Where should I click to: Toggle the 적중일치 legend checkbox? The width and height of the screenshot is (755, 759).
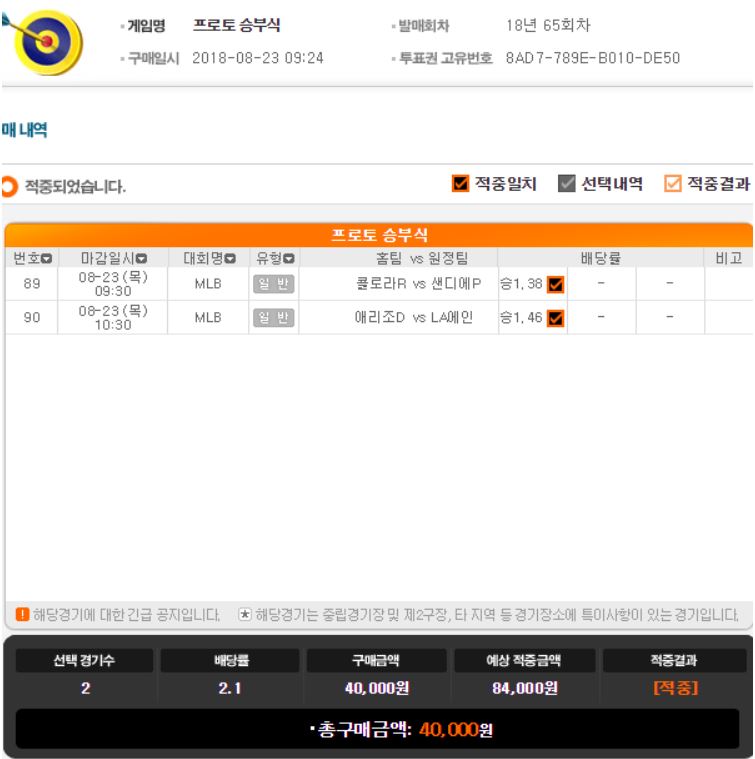click(x=460, y=183)
